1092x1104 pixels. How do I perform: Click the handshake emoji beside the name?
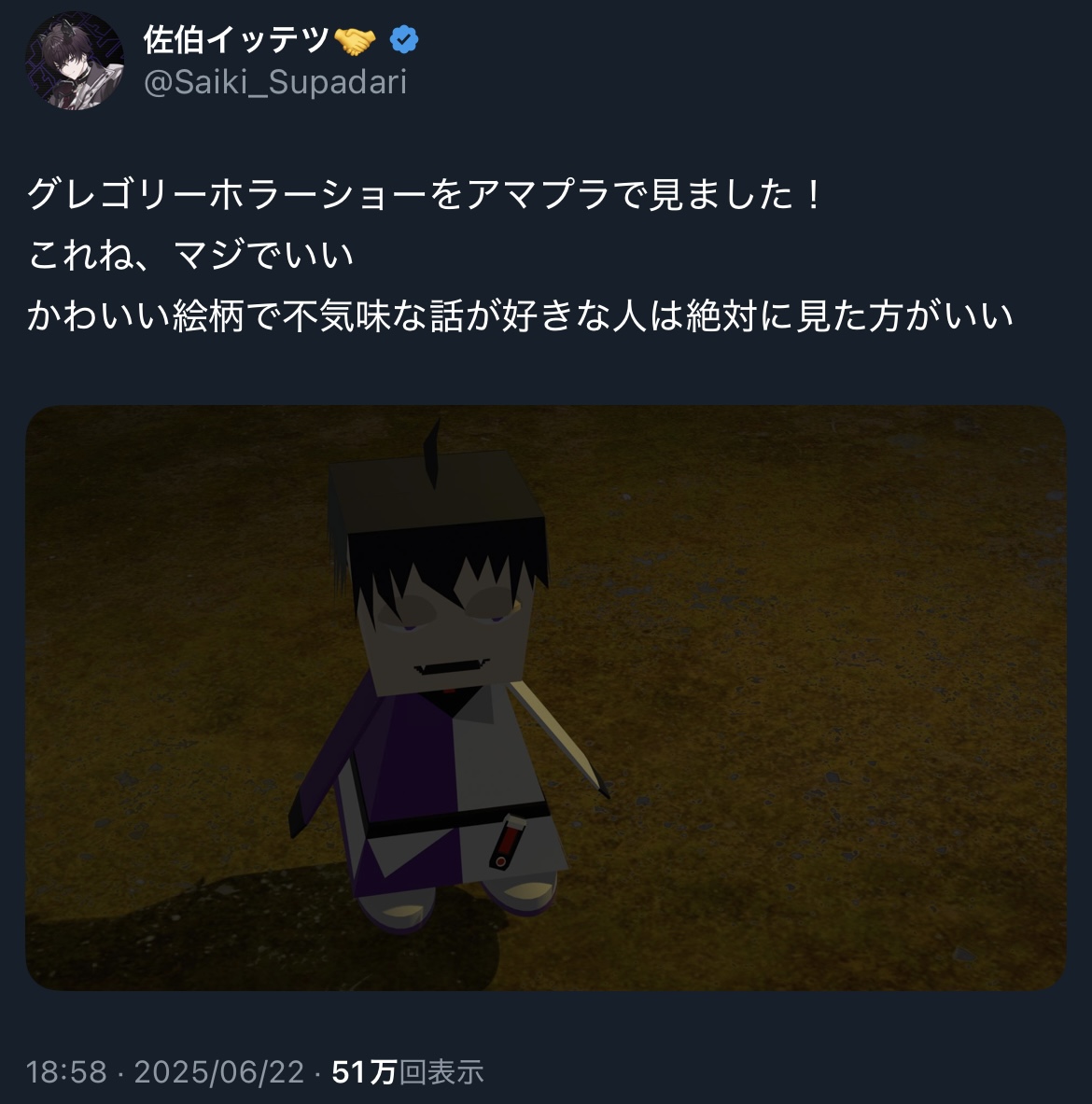click(x=356, y=41)
